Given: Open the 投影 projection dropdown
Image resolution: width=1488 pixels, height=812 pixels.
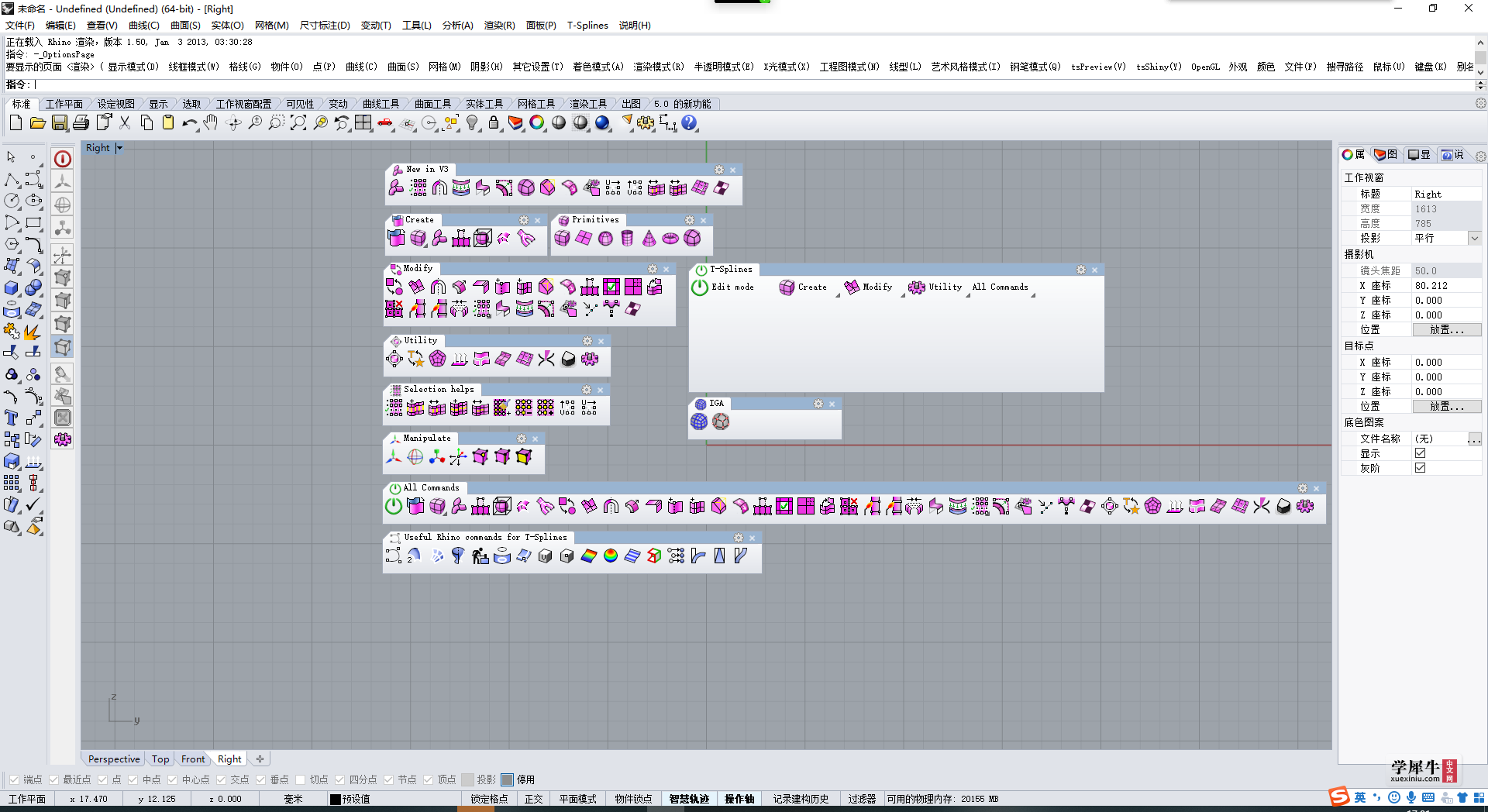Looking at the screenshot, I should pos(1474,239).
